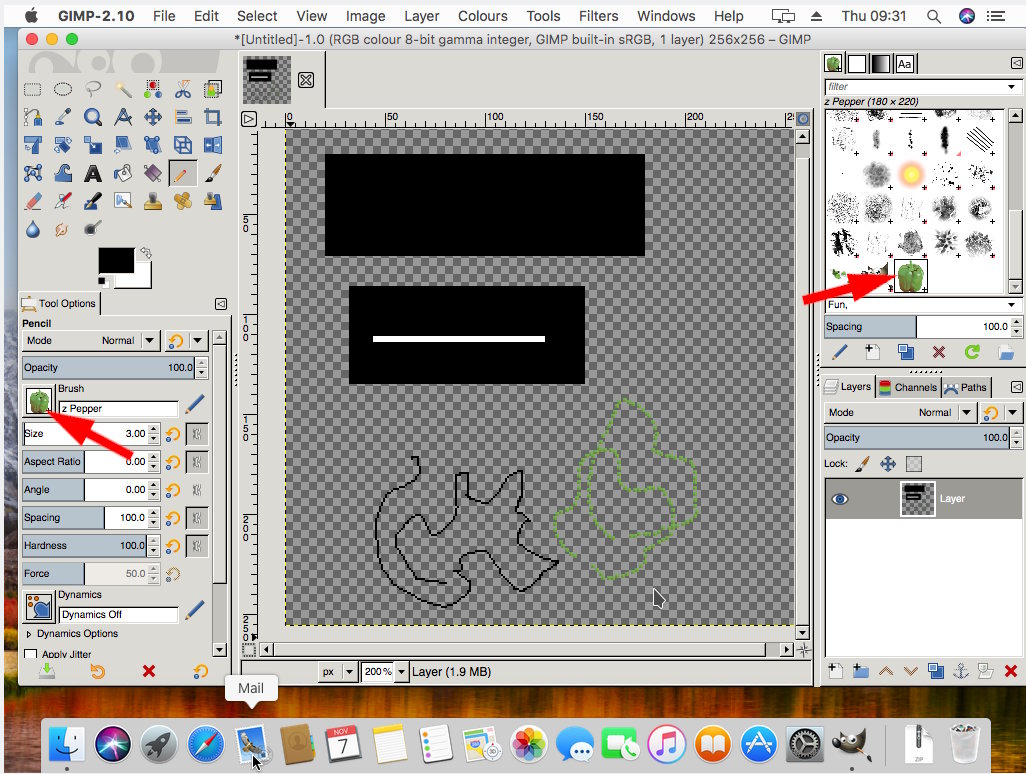The height and width of the screenshot is (774, 1026).
Task: Open the Tool Options tab menu
Action: [x=221, y=304]
